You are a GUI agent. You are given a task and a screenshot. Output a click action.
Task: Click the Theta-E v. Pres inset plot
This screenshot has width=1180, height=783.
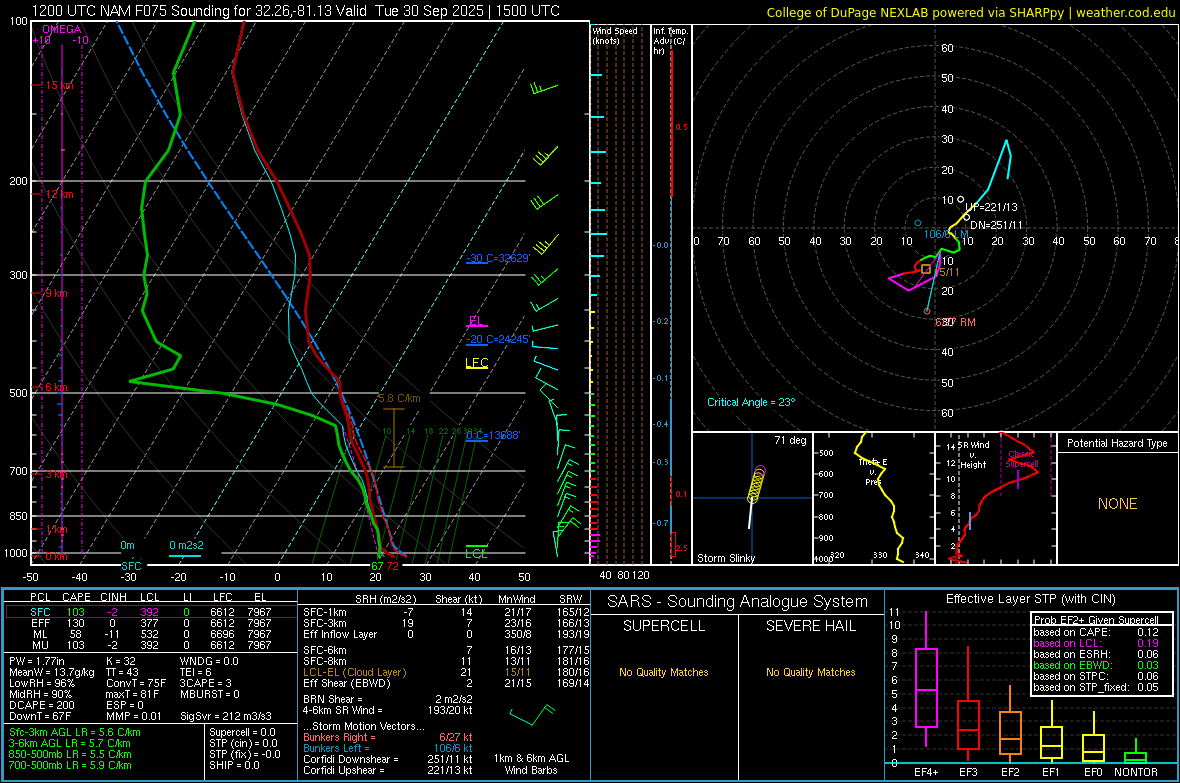(x=874, y=498)
